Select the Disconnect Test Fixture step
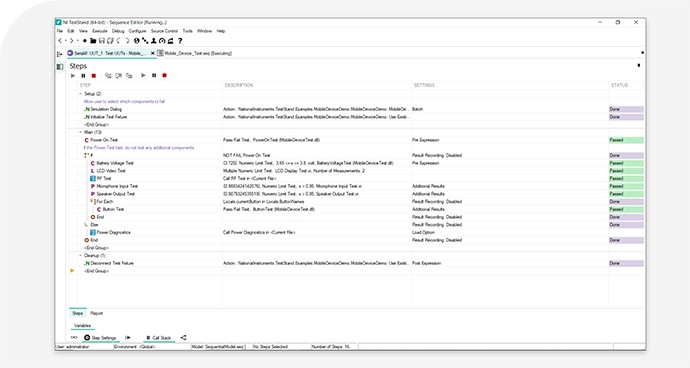 click(112, 263)
